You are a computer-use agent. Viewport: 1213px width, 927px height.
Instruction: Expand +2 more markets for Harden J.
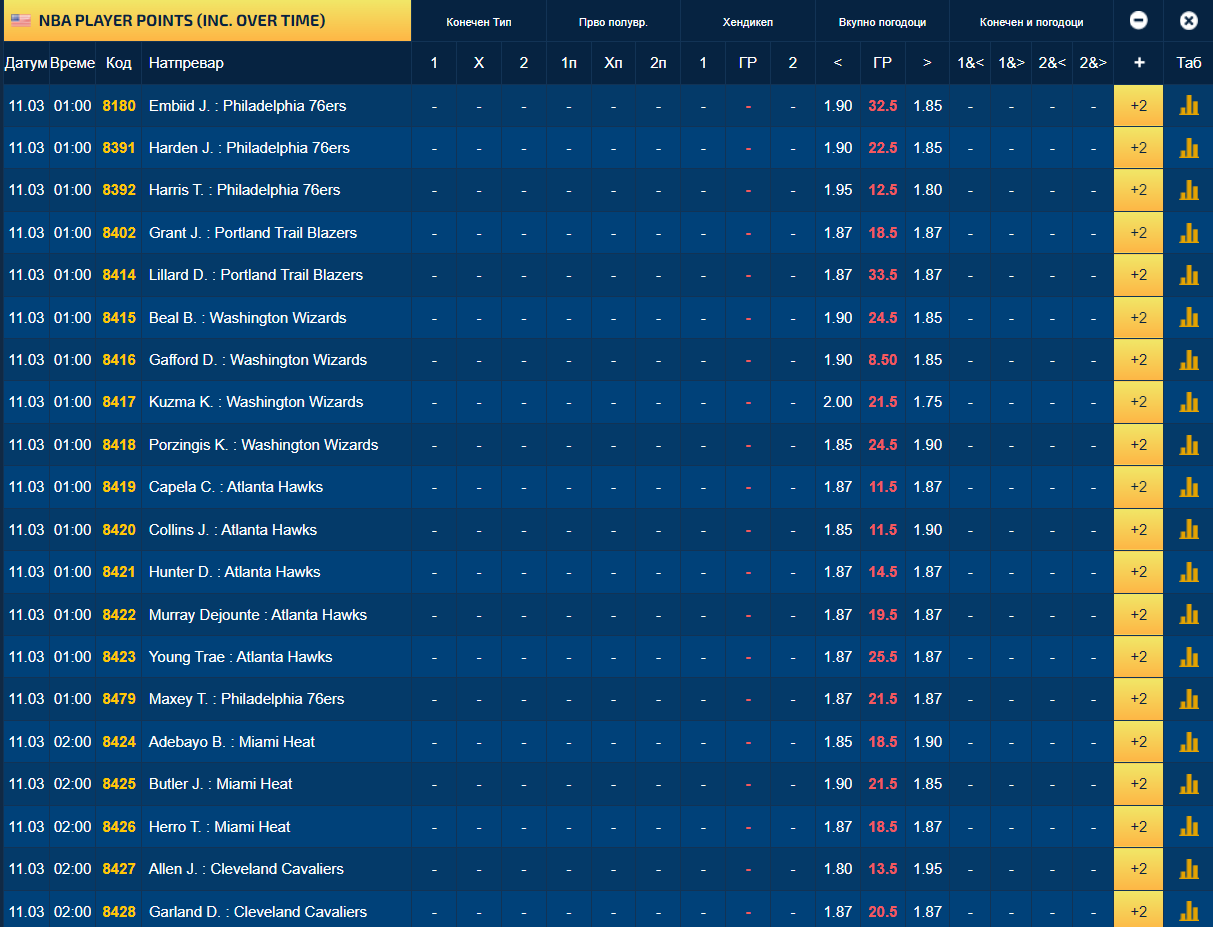[x=1138, y=148]
